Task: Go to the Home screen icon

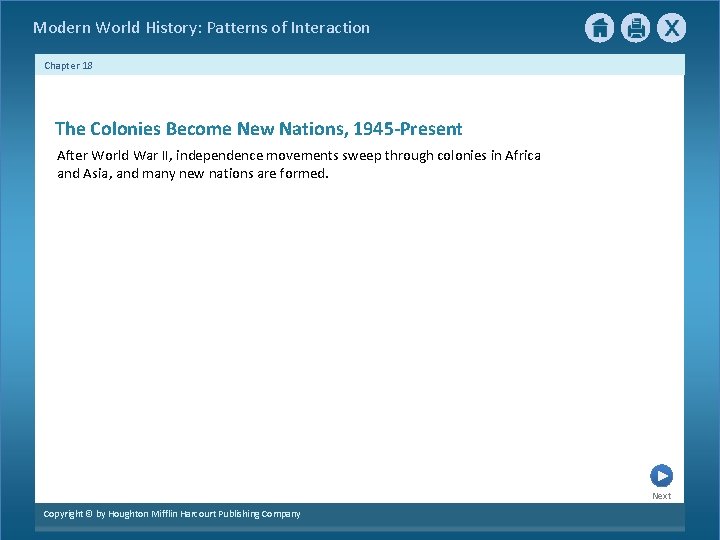Action: click(599, 28)
